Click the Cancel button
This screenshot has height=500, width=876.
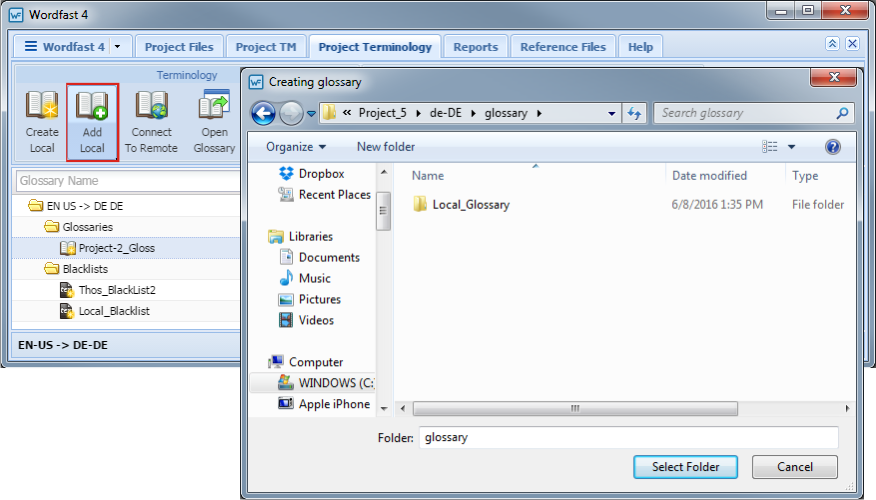tap(794, 467)
